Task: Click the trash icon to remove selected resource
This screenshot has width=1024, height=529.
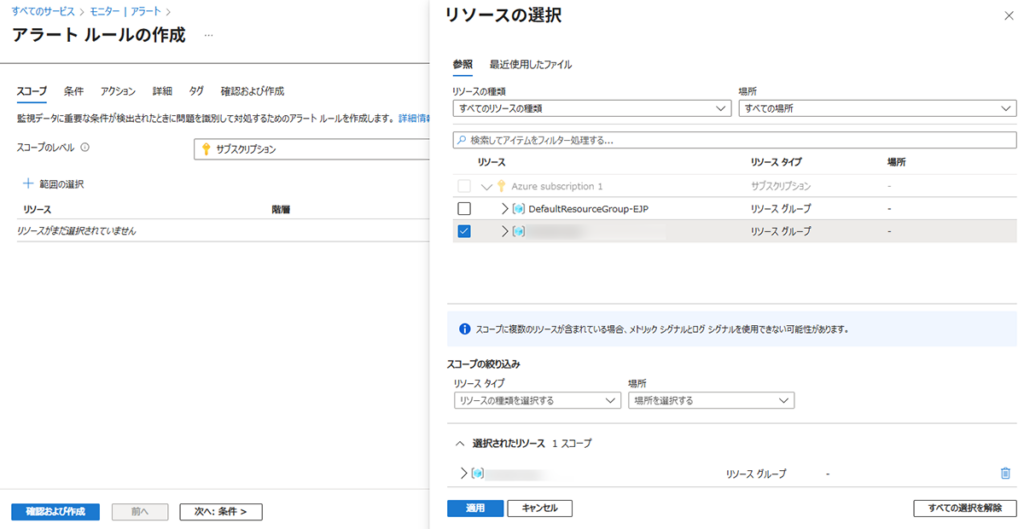Action: click(x=1005, y=473)
